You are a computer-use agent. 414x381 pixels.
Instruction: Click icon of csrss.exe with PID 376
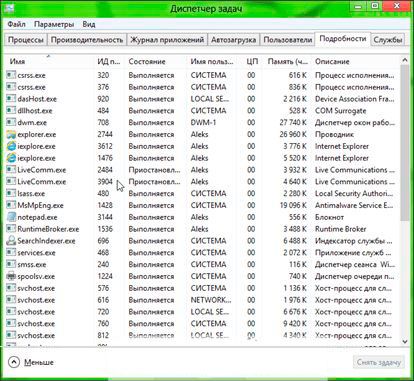click(11, 87)
